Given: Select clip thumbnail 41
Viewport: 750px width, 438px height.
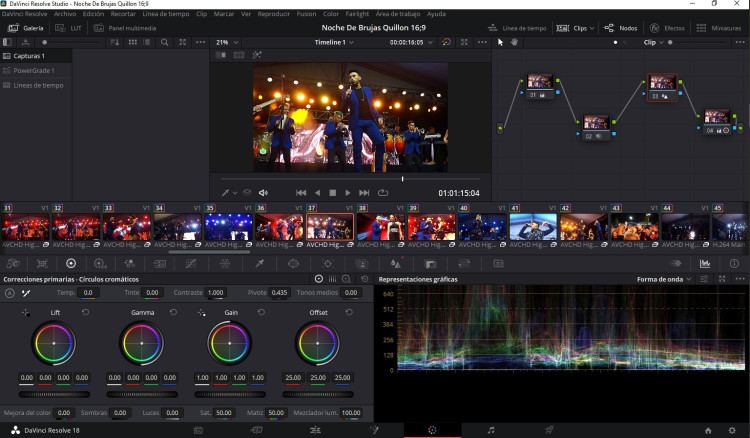Looking at the screenshot, I should click(533, 227).
